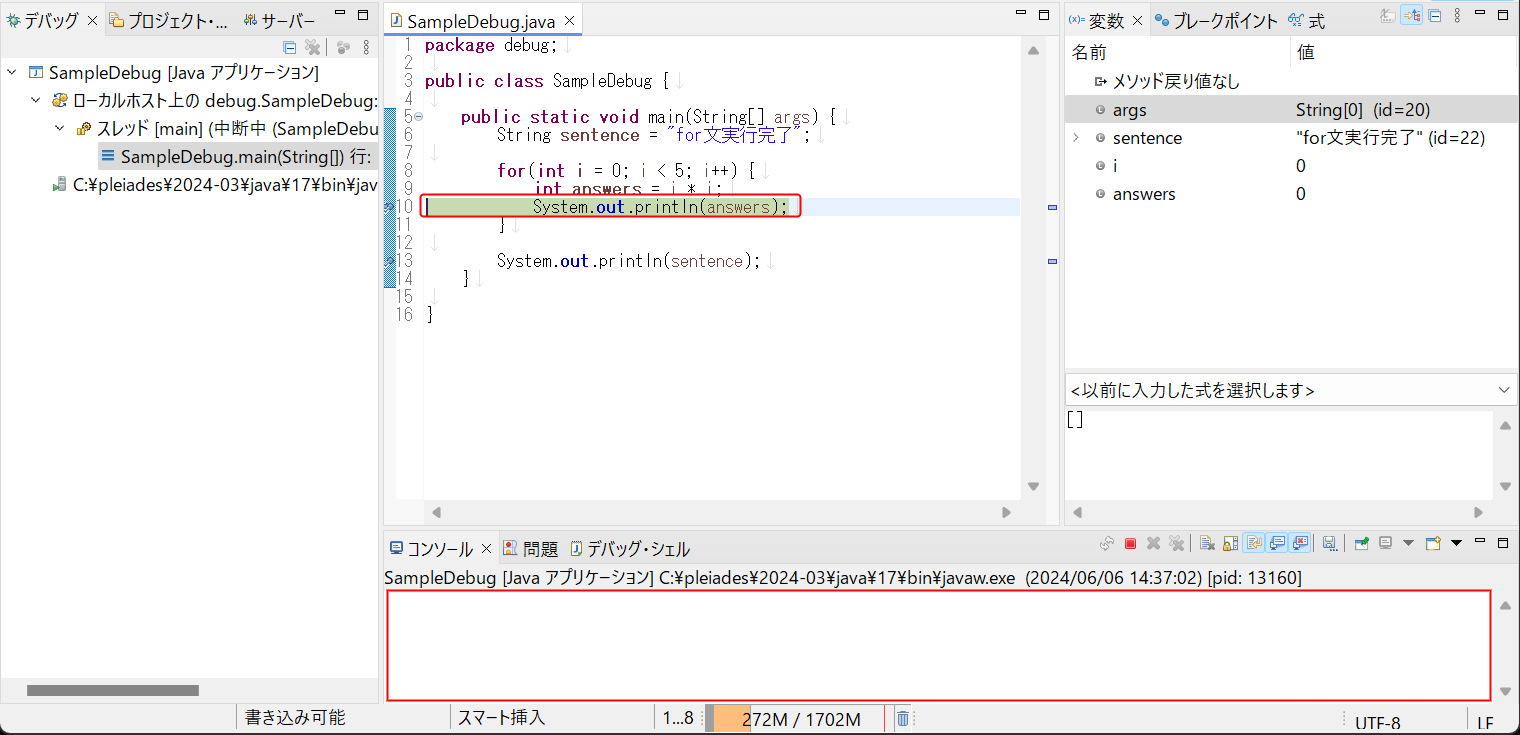Expand the sentence variable row

click(1076, 138)
